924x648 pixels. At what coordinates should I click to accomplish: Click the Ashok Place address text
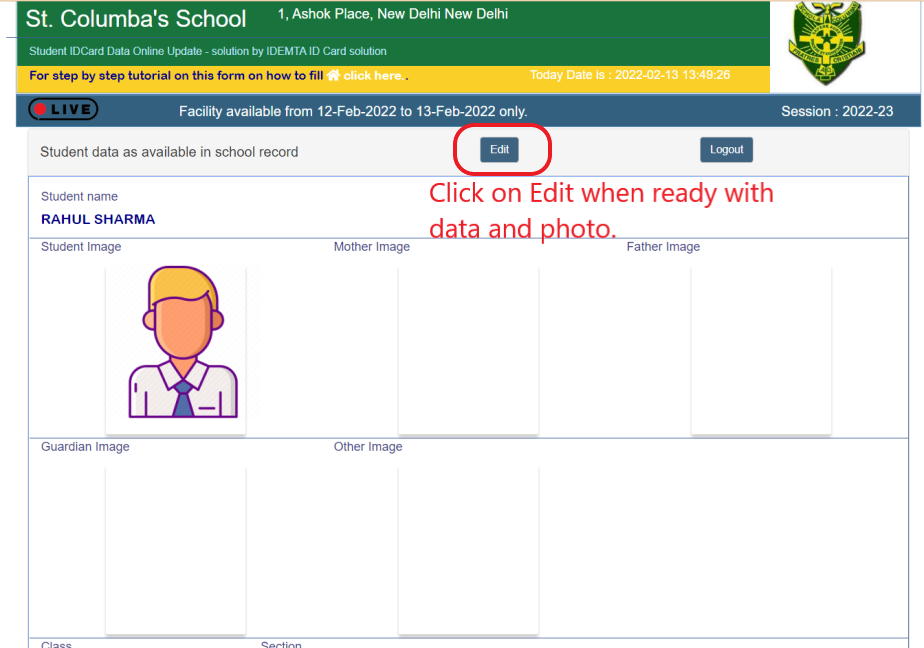click(x=393, y=15)
